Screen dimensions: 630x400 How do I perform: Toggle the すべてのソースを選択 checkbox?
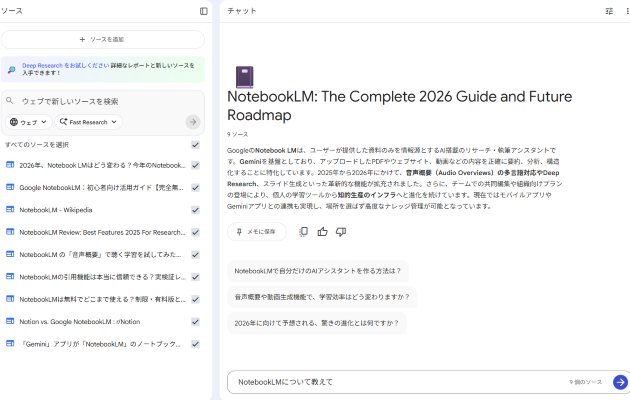[195, 144]
